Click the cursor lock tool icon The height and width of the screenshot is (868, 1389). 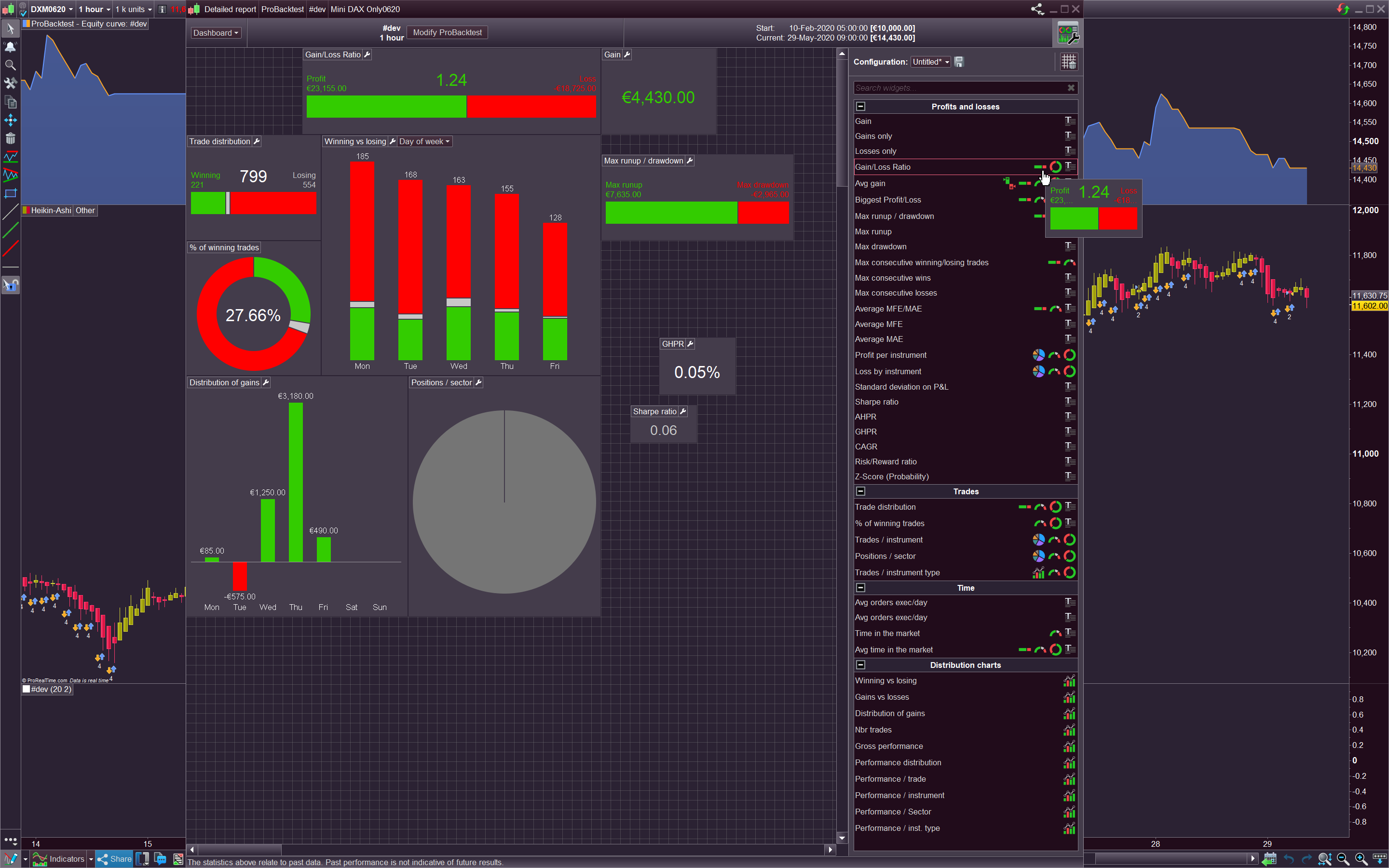pyautogui.click(x=10, y=285)
